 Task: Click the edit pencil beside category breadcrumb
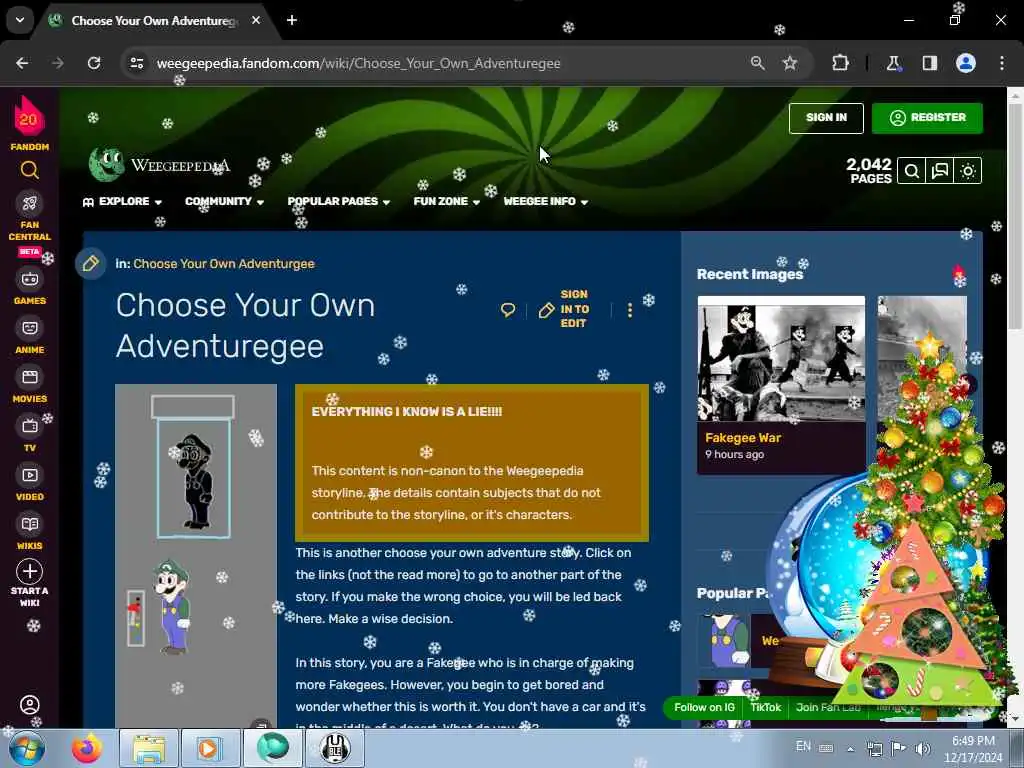[x=91, y=264]
